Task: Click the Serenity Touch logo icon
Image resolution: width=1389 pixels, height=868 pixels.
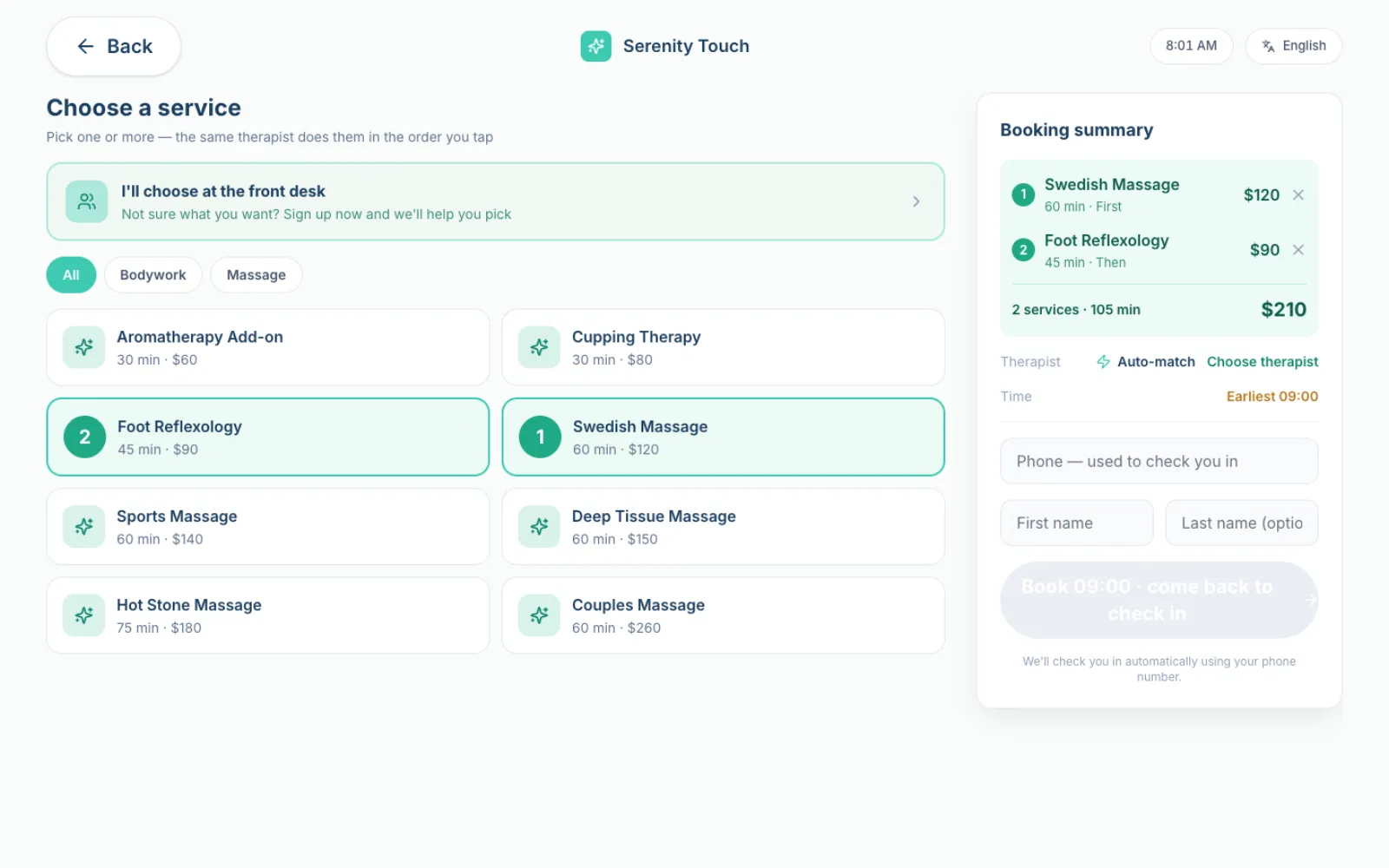Action: click(x=596, y=46)
